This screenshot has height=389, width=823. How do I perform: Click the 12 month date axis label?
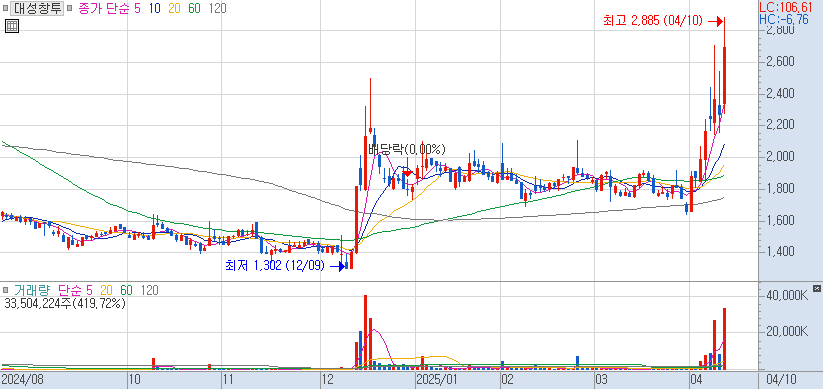[327, 379]
